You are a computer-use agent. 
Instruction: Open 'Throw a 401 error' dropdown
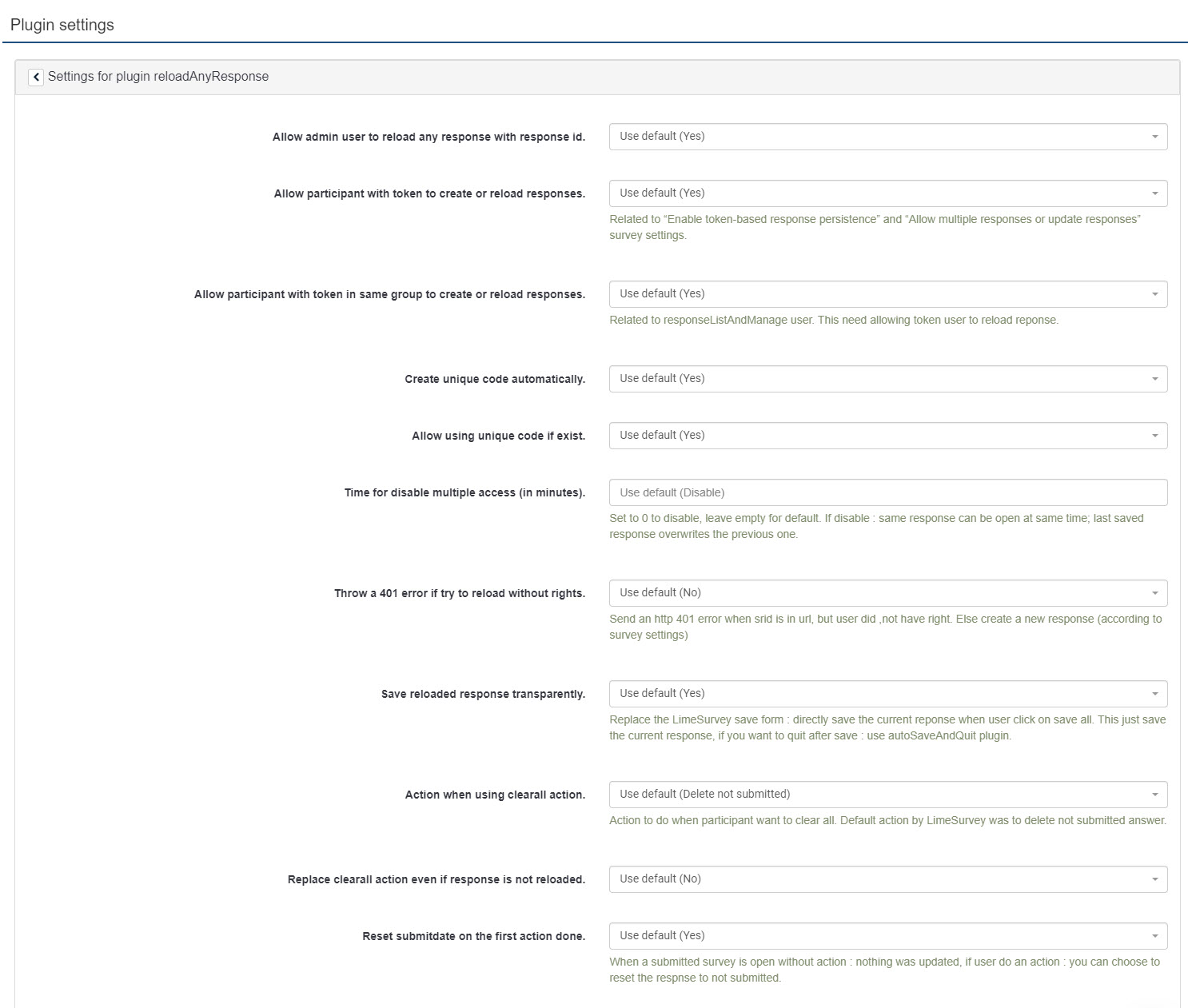pos(887,593)
